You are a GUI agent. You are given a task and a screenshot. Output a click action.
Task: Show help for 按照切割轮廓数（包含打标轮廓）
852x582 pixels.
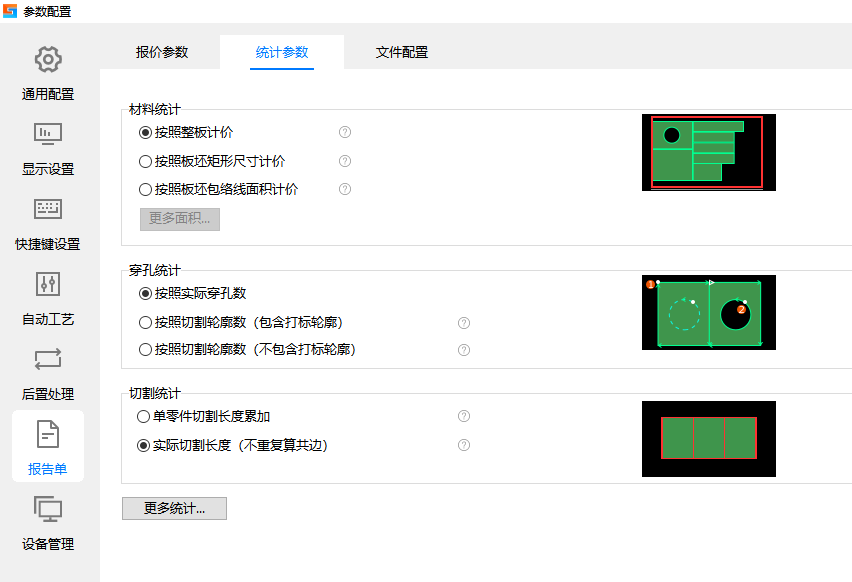463,323
